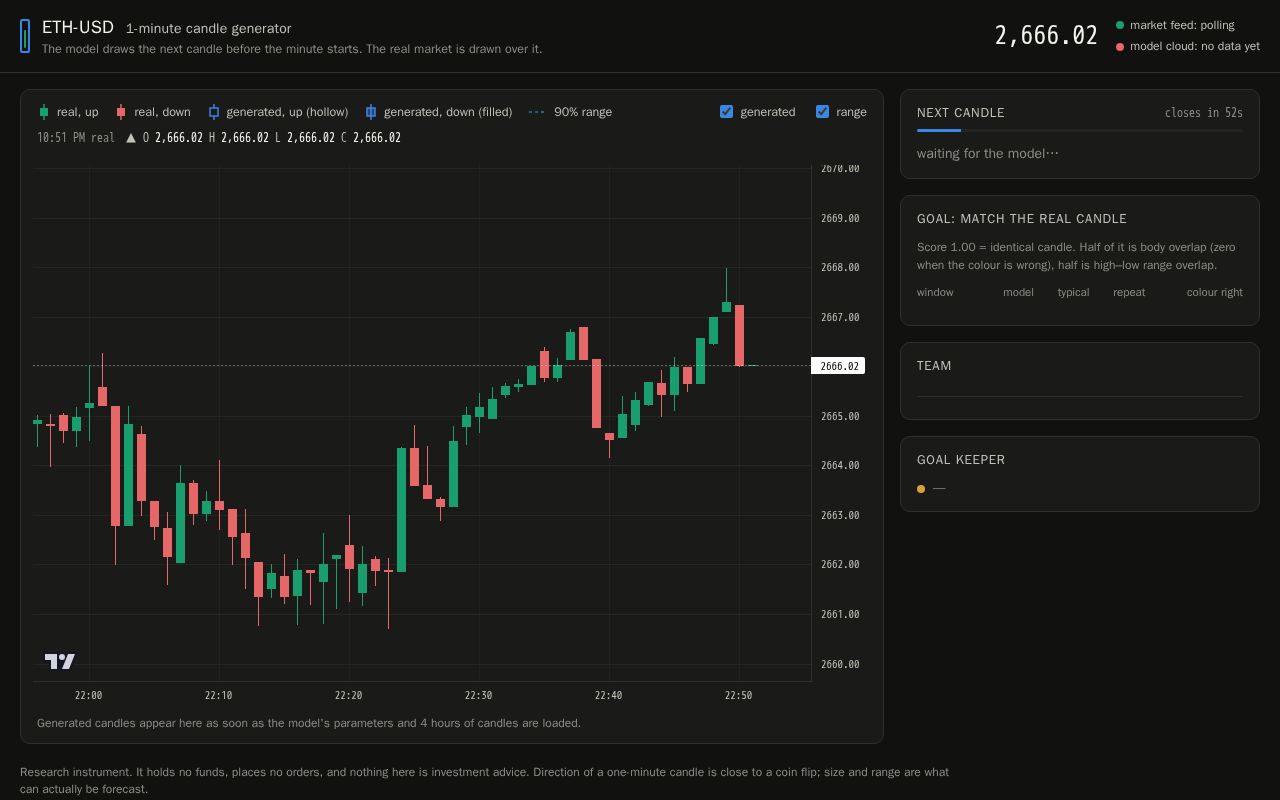The height and width of the screenshot is (800, 1280).
Task: Click the yellow Goal Keeper status dot
Action: click(921, 489)
